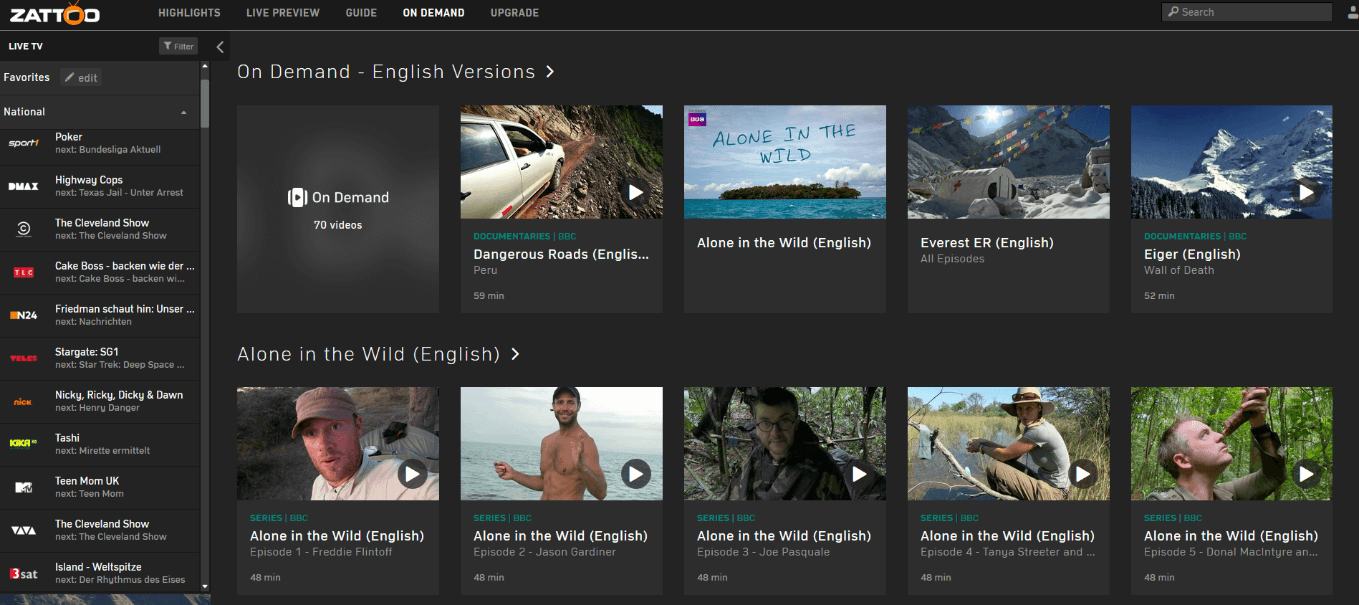Open Eiger (English) title link

coord(1192,255)
